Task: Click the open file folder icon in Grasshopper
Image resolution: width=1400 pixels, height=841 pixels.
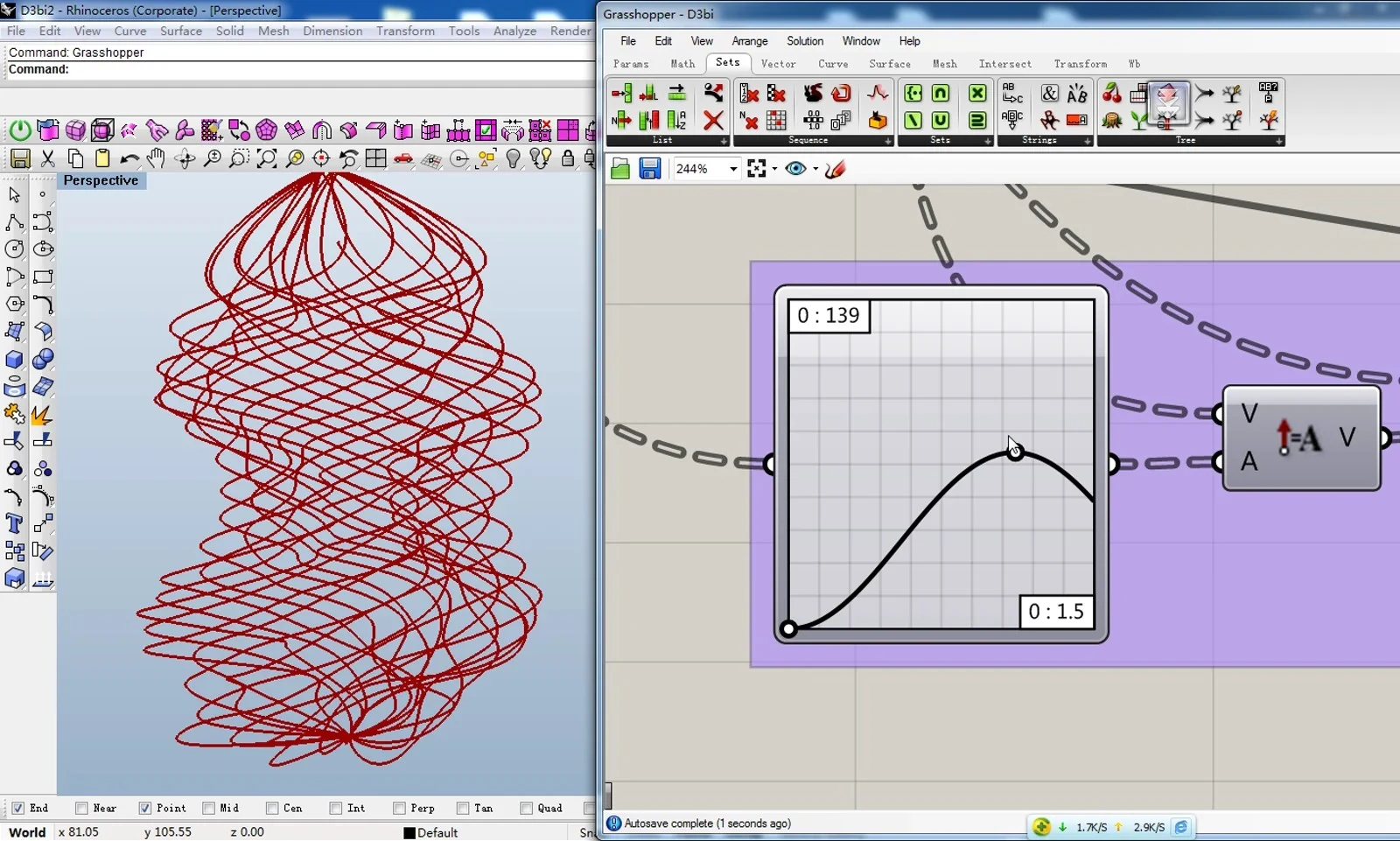Action: pyautogui.click(x=620, y=169)
